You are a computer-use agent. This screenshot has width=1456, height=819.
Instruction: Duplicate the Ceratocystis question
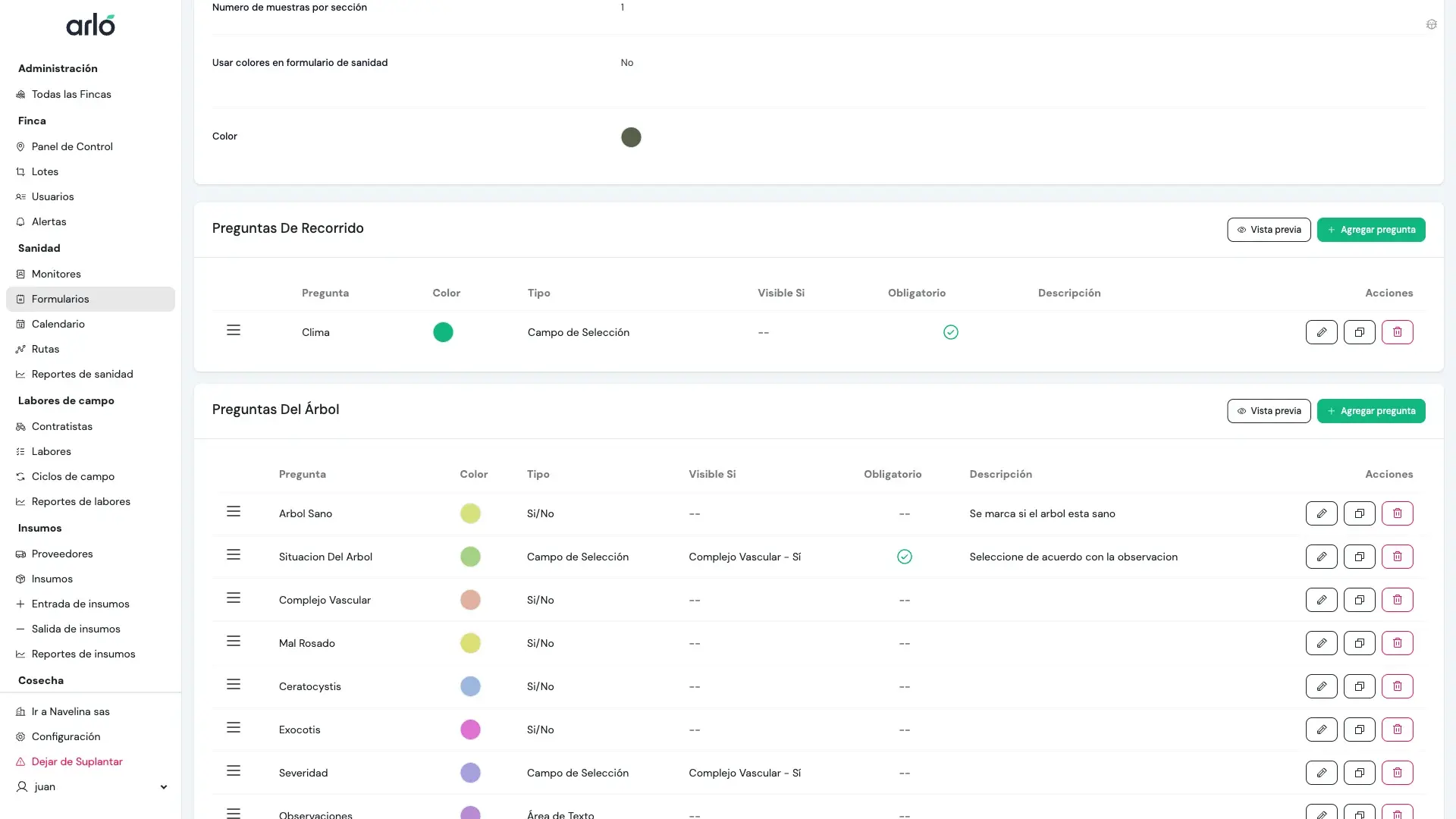click(x=1359, y=686)
